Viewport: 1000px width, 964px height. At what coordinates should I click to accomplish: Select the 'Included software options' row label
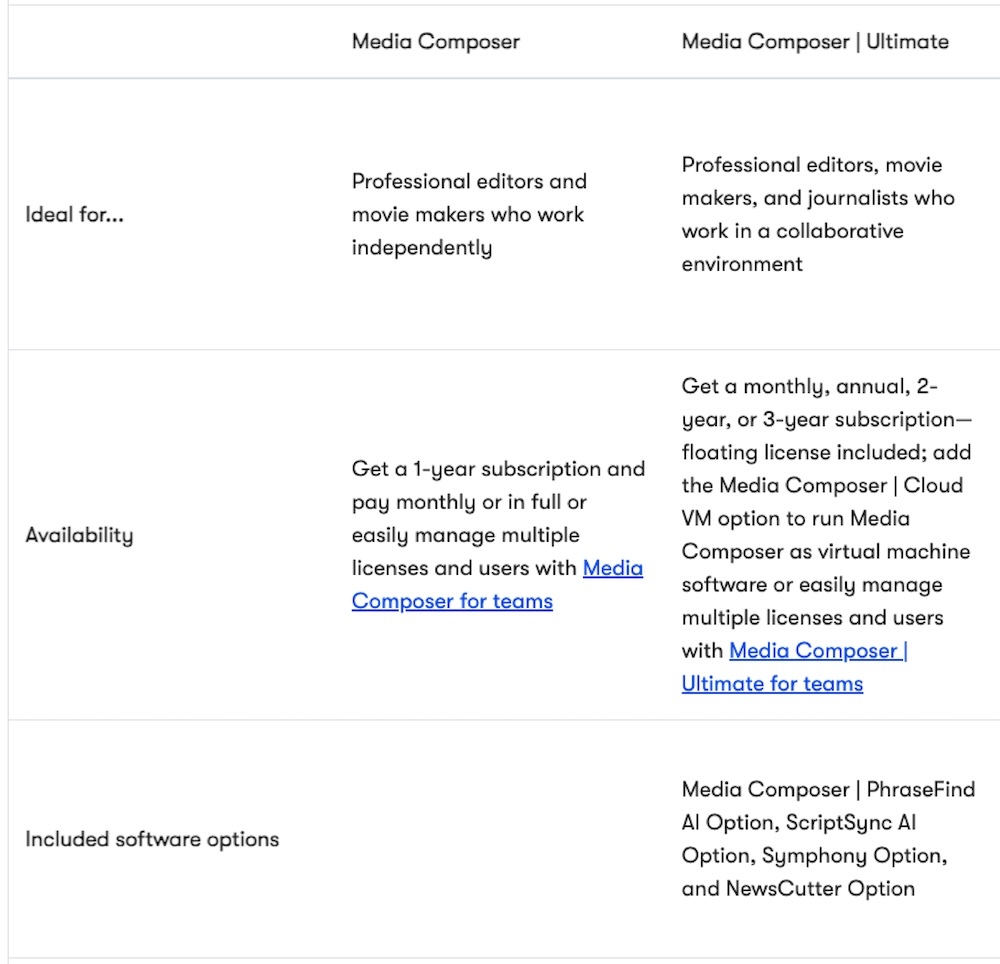click(x=151, y=838)
